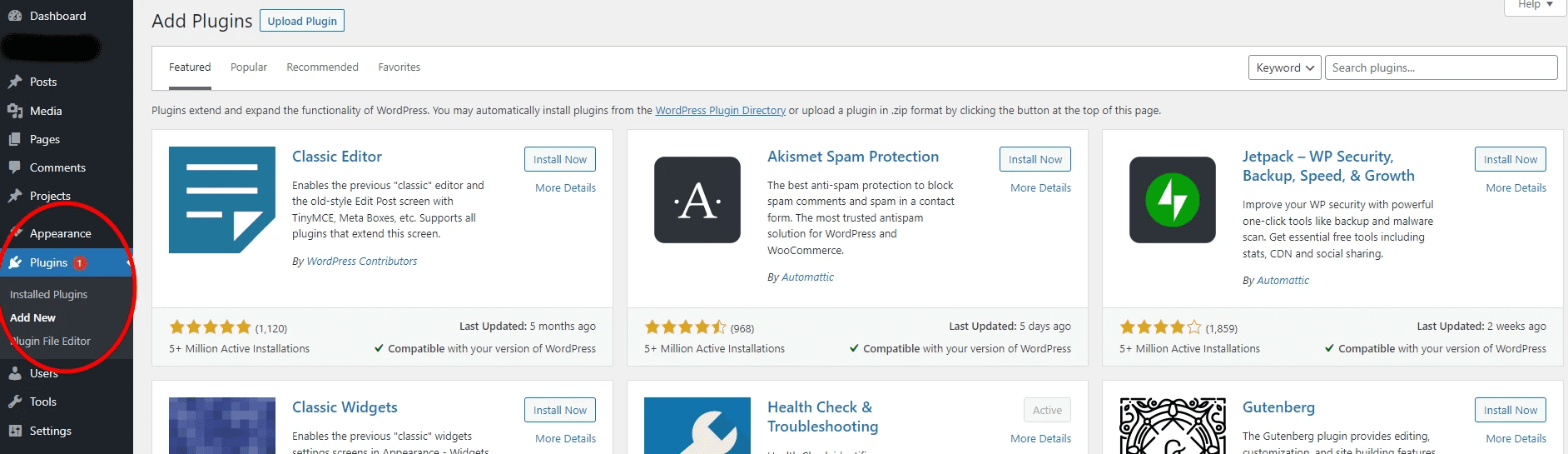This screenshot has width=1568, height=454.
Task: Click the Akismet plugin logo
Action: (697, 200)
